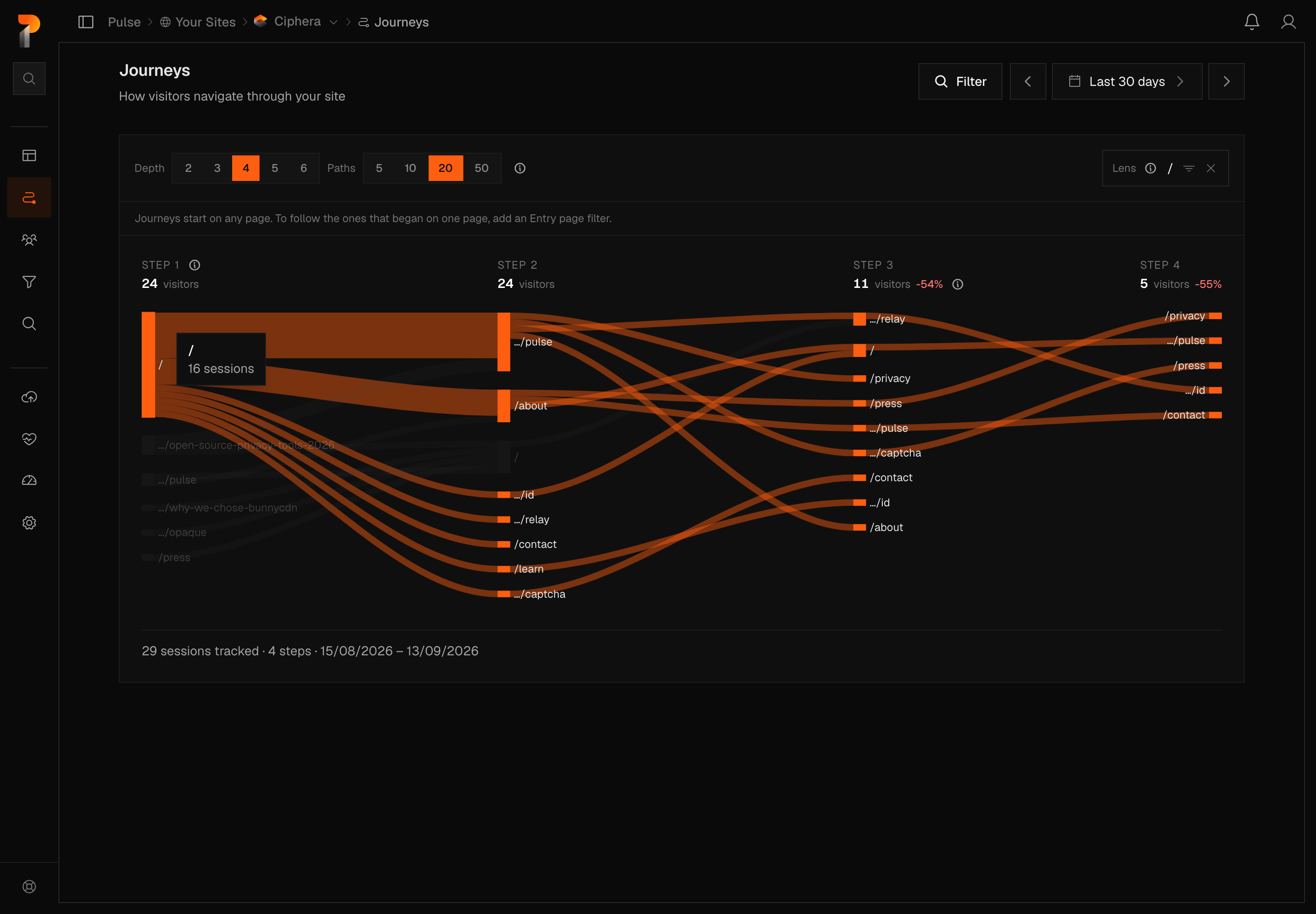Screen dimensions: 1316x914
Task: Set Paths to 5
Action: [379, 168]
